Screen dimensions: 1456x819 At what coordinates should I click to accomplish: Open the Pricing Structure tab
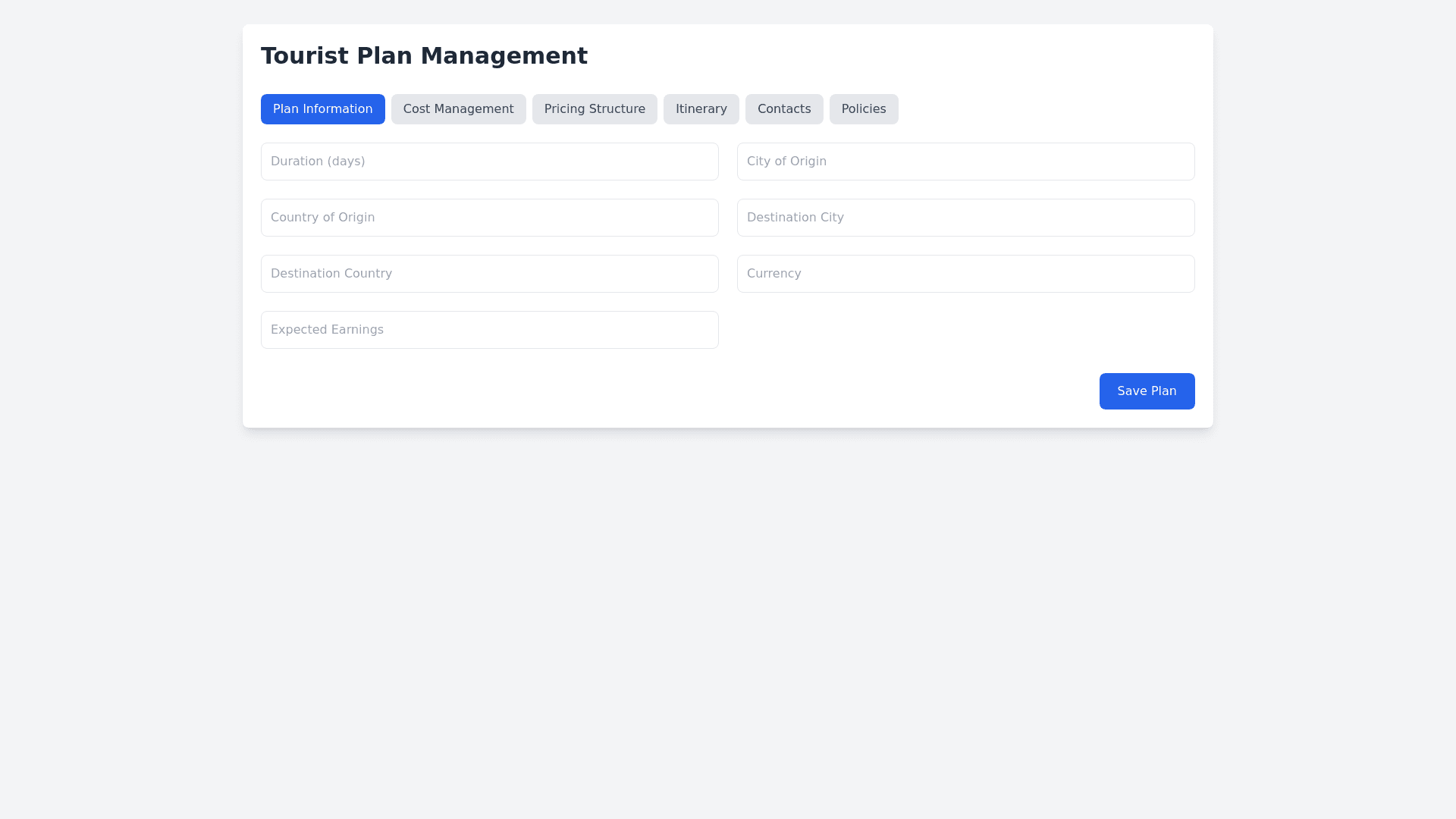click(x=595, y=109)
